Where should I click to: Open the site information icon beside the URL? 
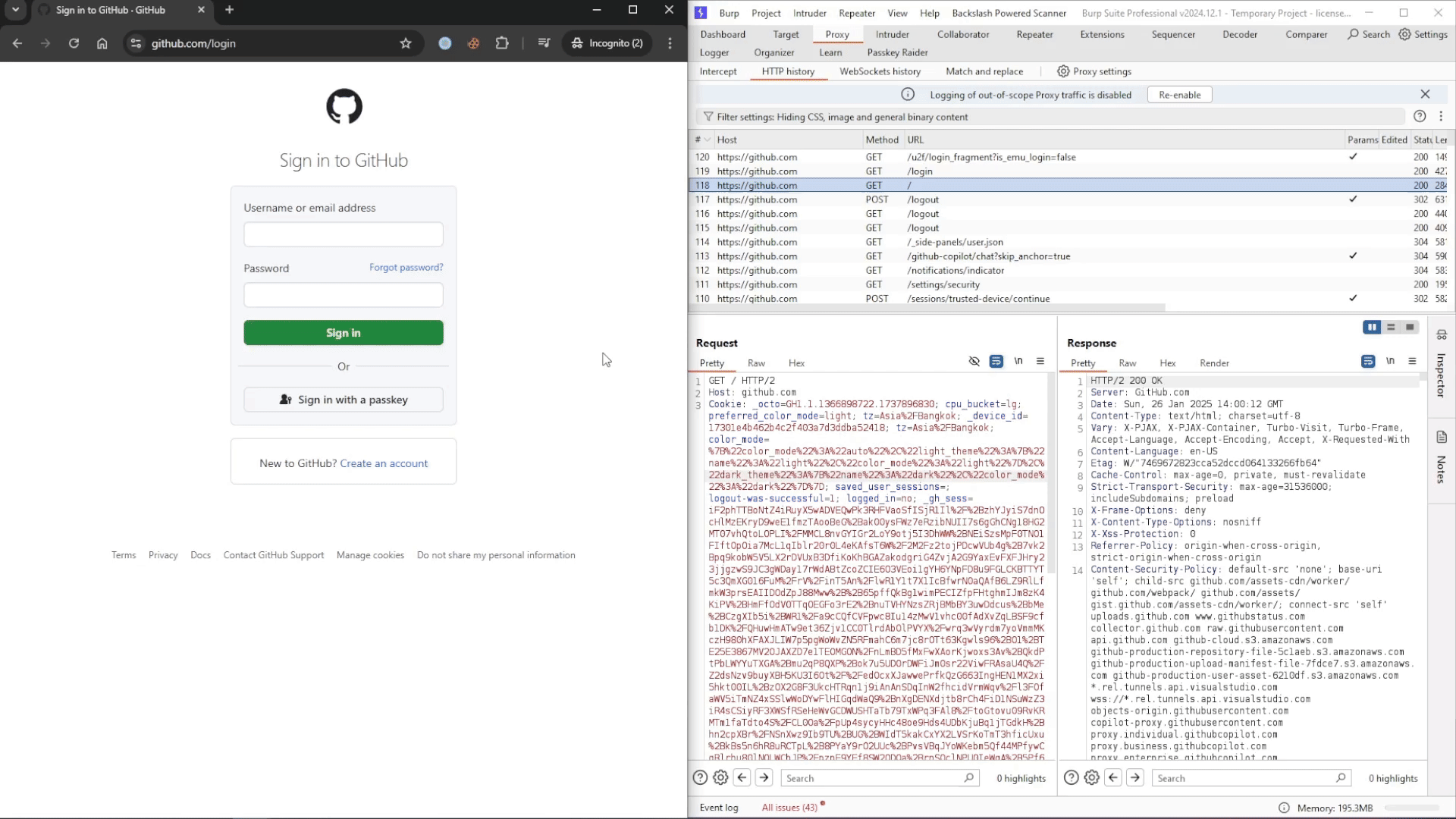[136, 43]
